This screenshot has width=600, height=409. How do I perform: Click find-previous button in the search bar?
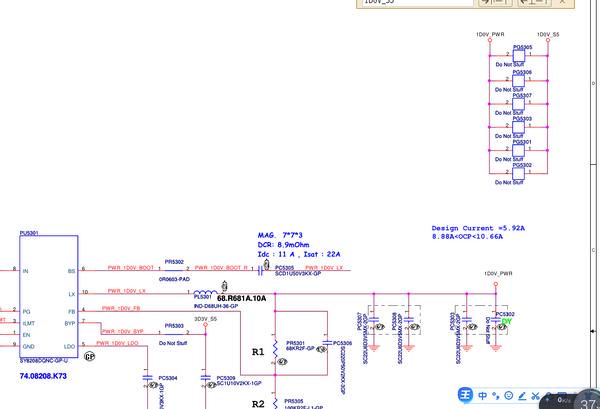(535, 2)
